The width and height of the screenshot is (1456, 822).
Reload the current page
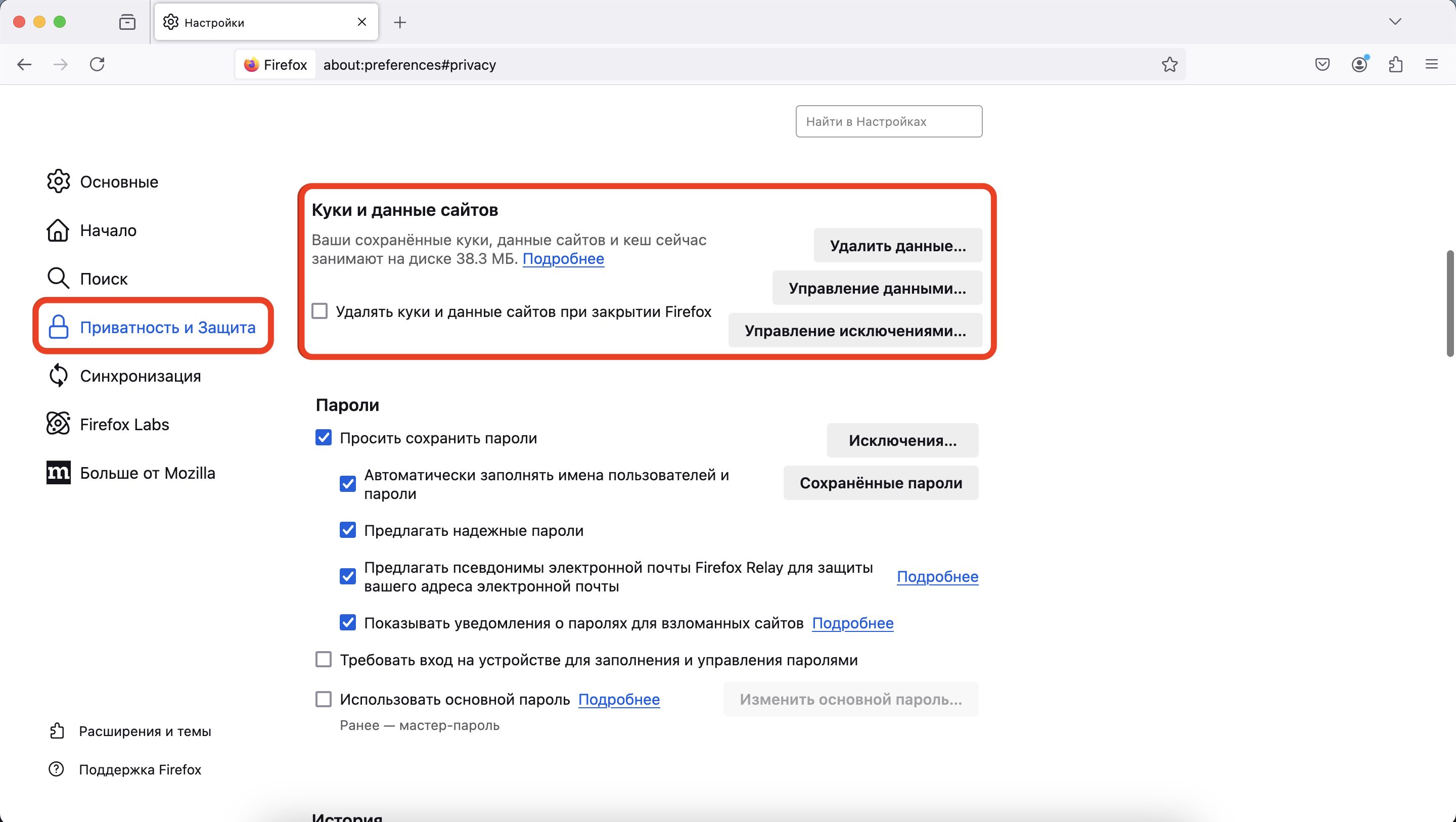(x=97, y=64)
